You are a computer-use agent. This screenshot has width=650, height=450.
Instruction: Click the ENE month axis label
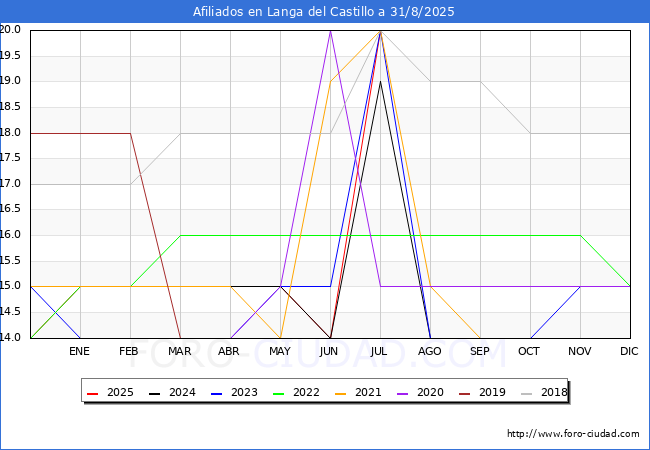click(80, 351)
